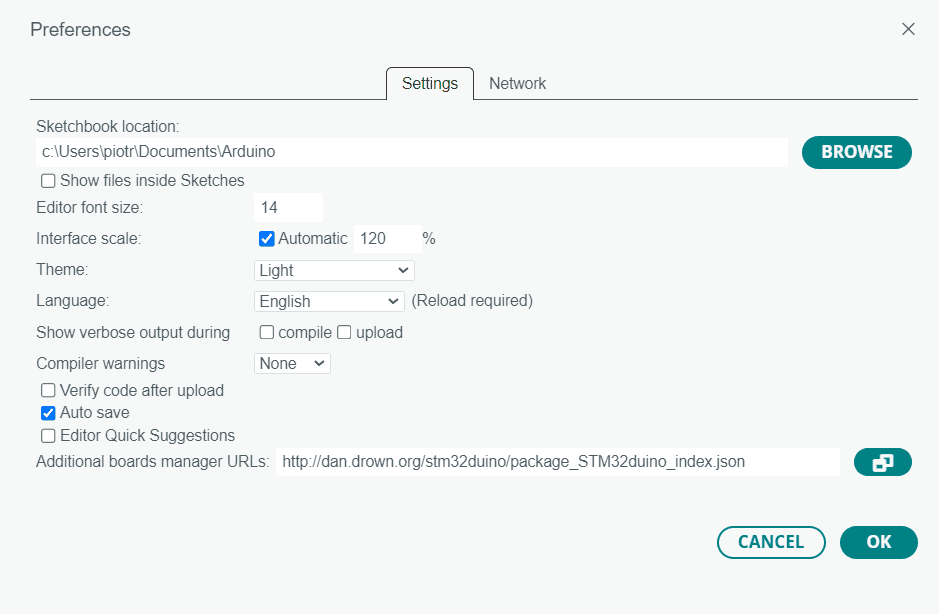Switch to the Network tab

click(517, 83)
